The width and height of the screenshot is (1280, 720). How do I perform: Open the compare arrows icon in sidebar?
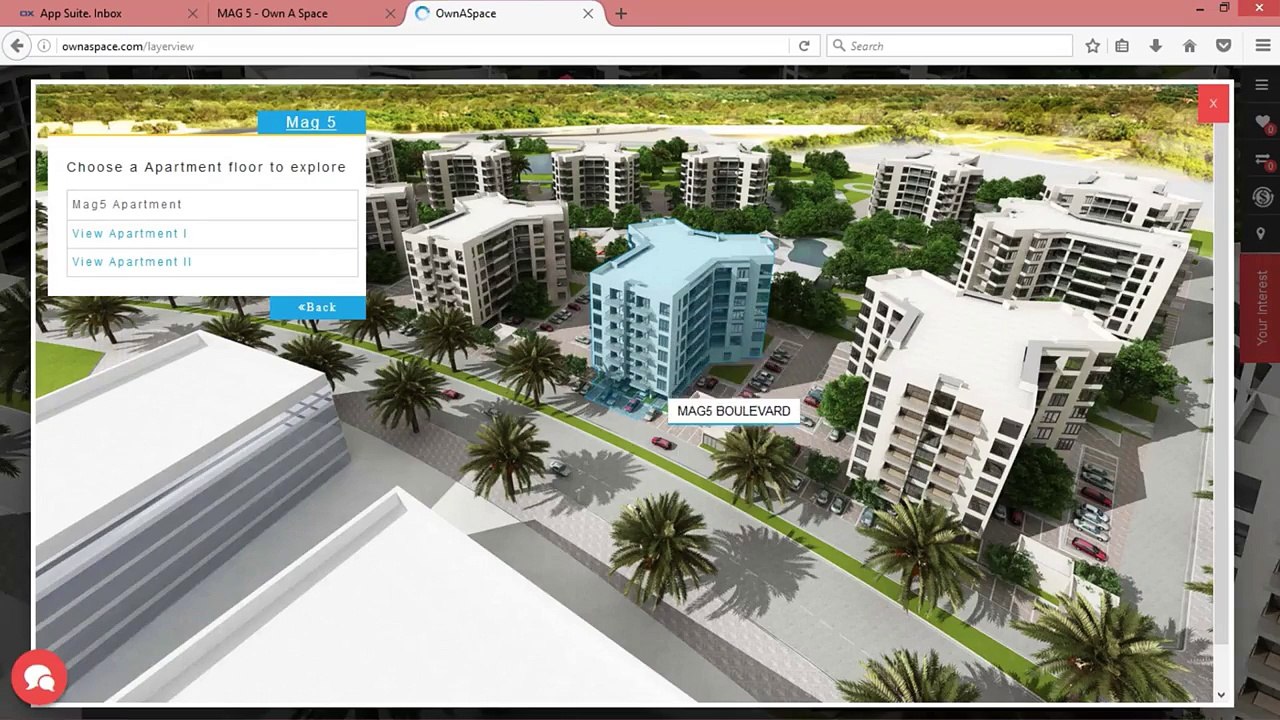[1262, 160]
